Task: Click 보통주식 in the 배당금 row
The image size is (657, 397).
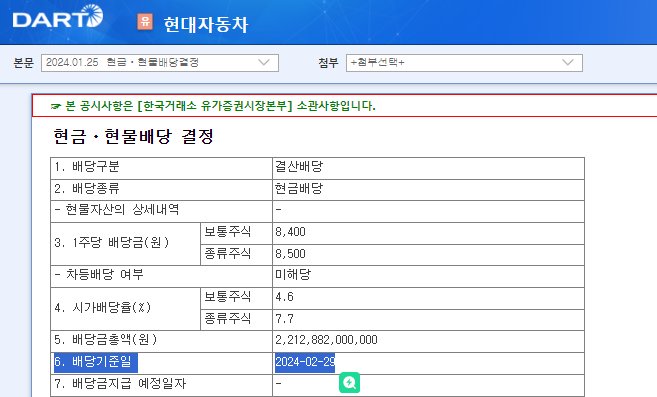Action: click(x=228, y=232)
